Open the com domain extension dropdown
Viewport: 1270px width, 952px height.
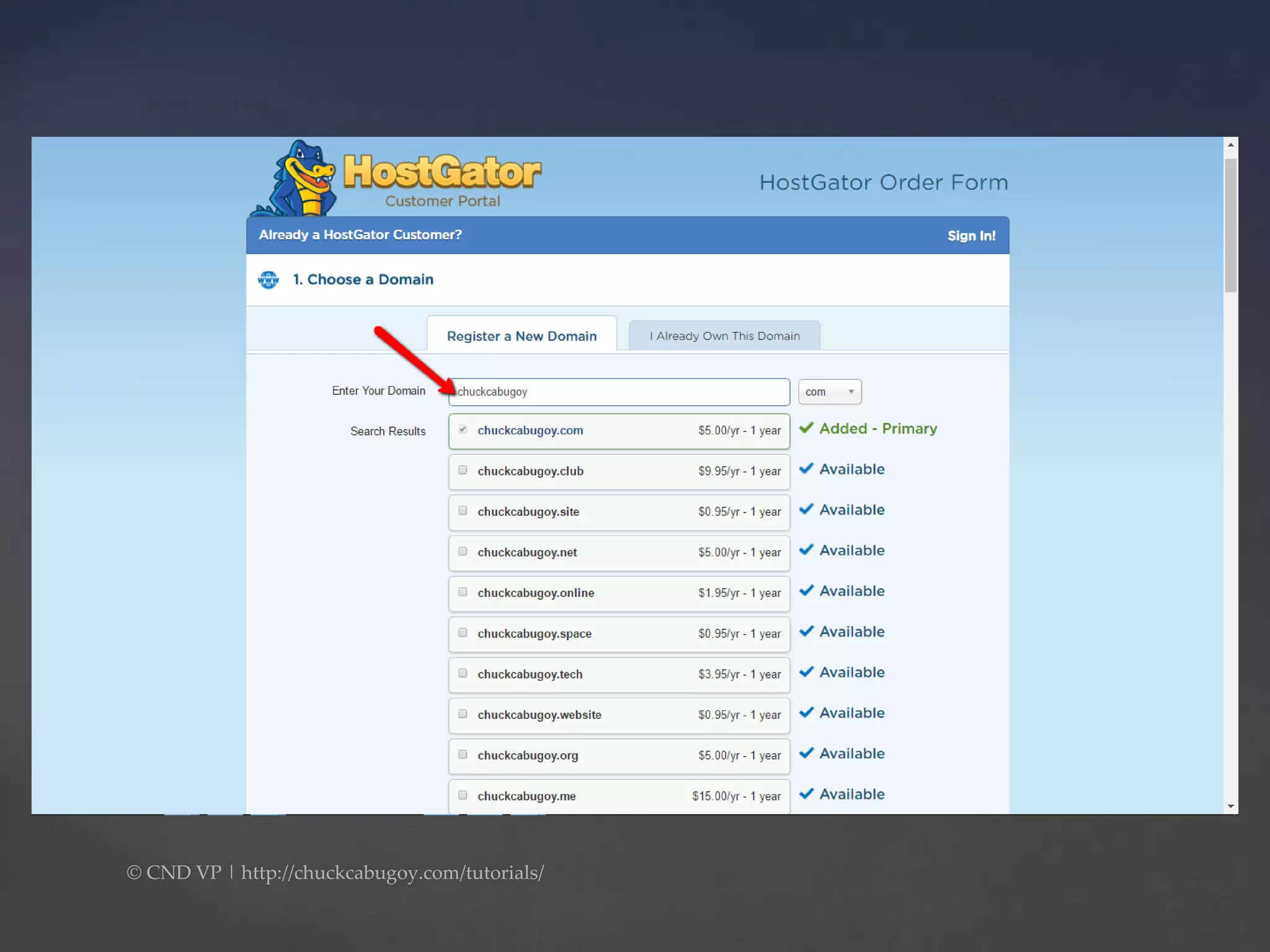pos(830,392)
